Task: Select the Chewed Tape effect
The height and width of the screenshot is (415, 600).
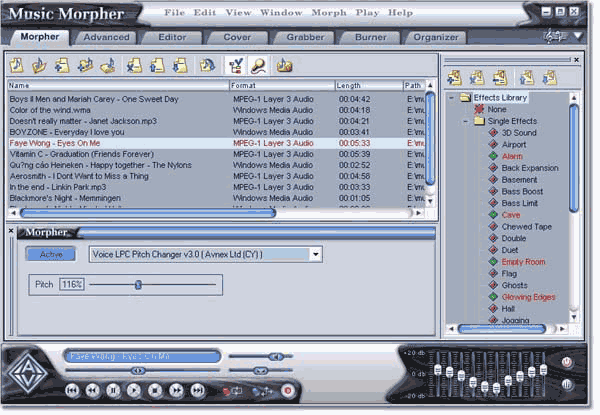Action: (x=524, y=227)
